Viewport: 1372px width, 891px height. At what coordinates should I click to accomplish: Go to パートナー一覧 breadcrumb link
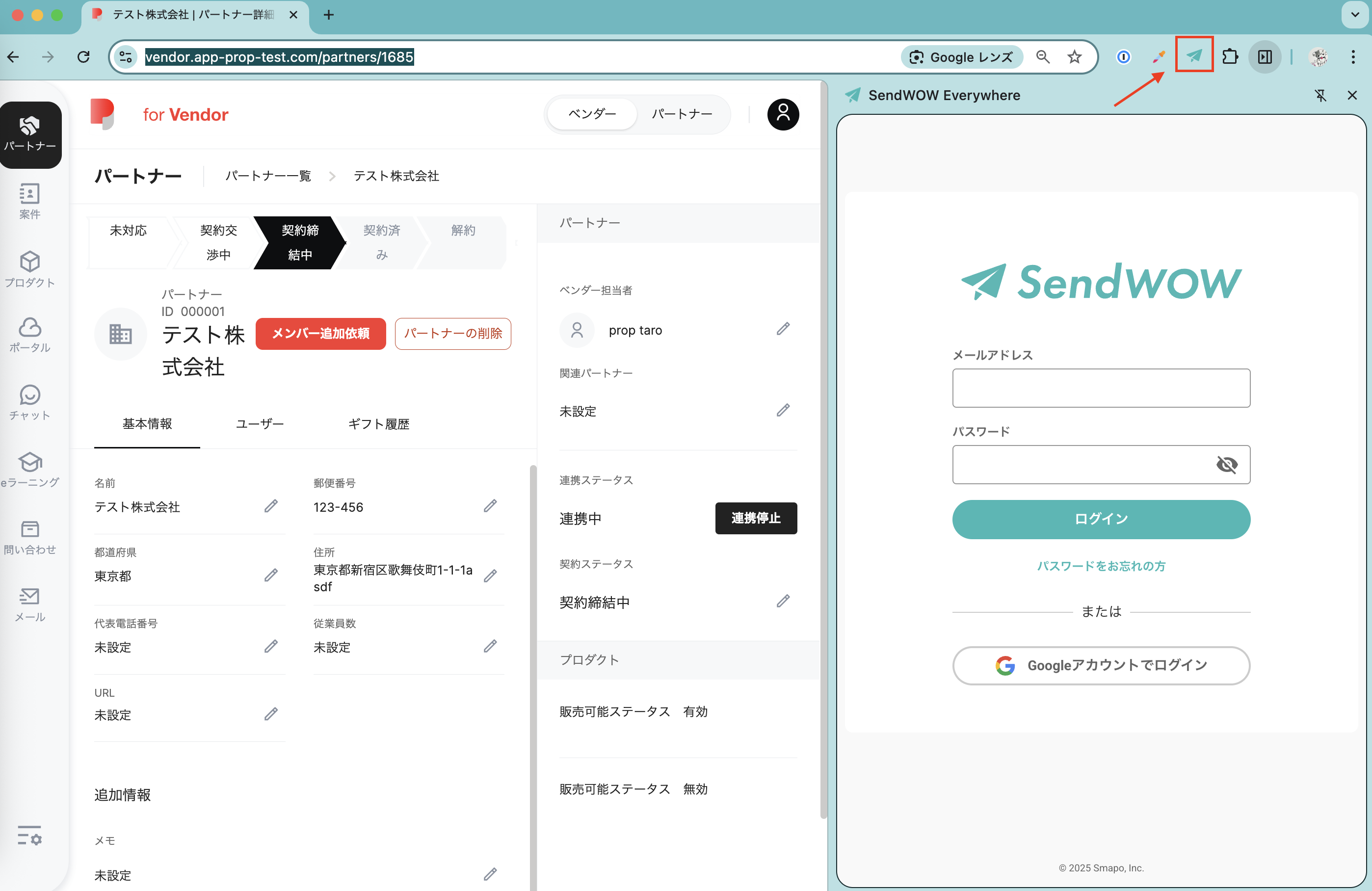click(267, 176)
